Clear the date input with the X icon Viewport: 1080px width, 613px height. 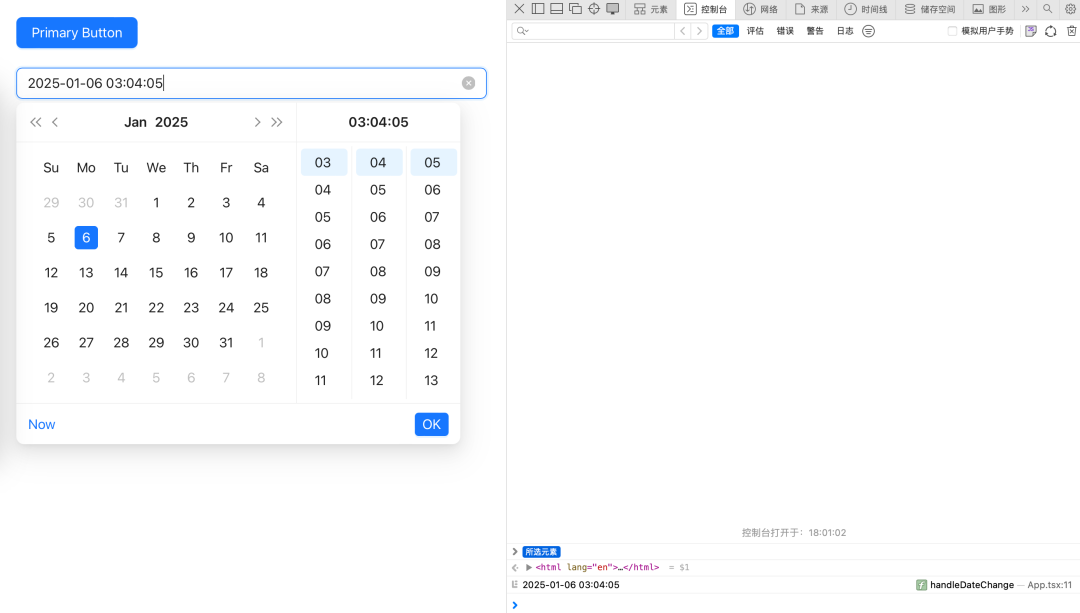point(468,83)
